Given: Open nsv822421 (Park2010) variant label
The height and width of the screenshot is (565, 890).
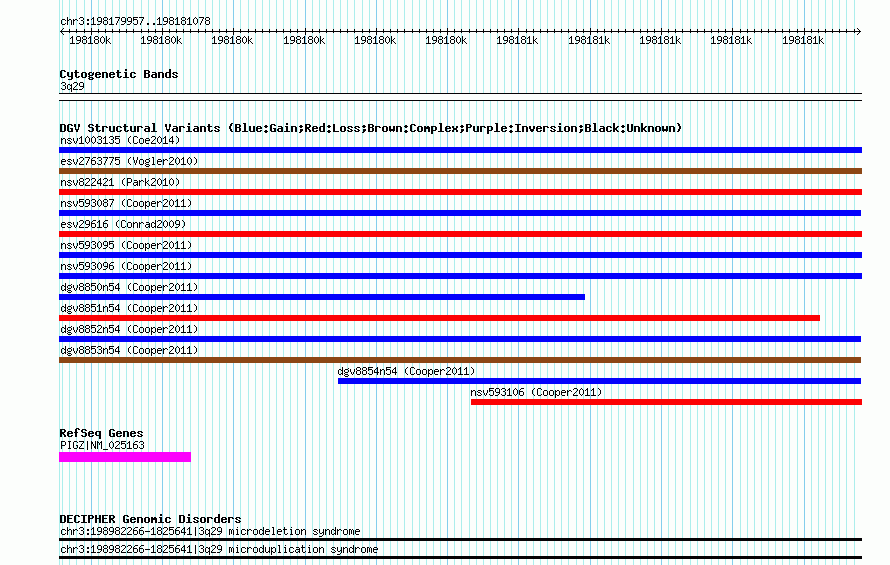Looking at the screenshot, I should [x=120, y=182].
